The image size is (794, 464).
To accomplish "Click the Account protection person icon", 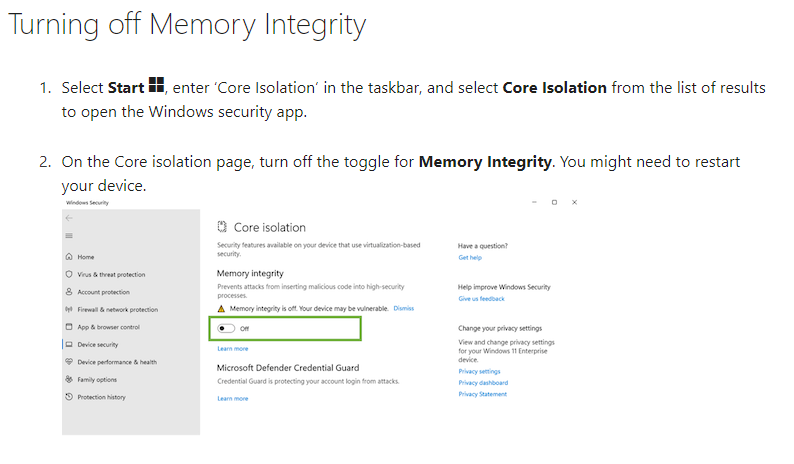I will coord(69,292).
